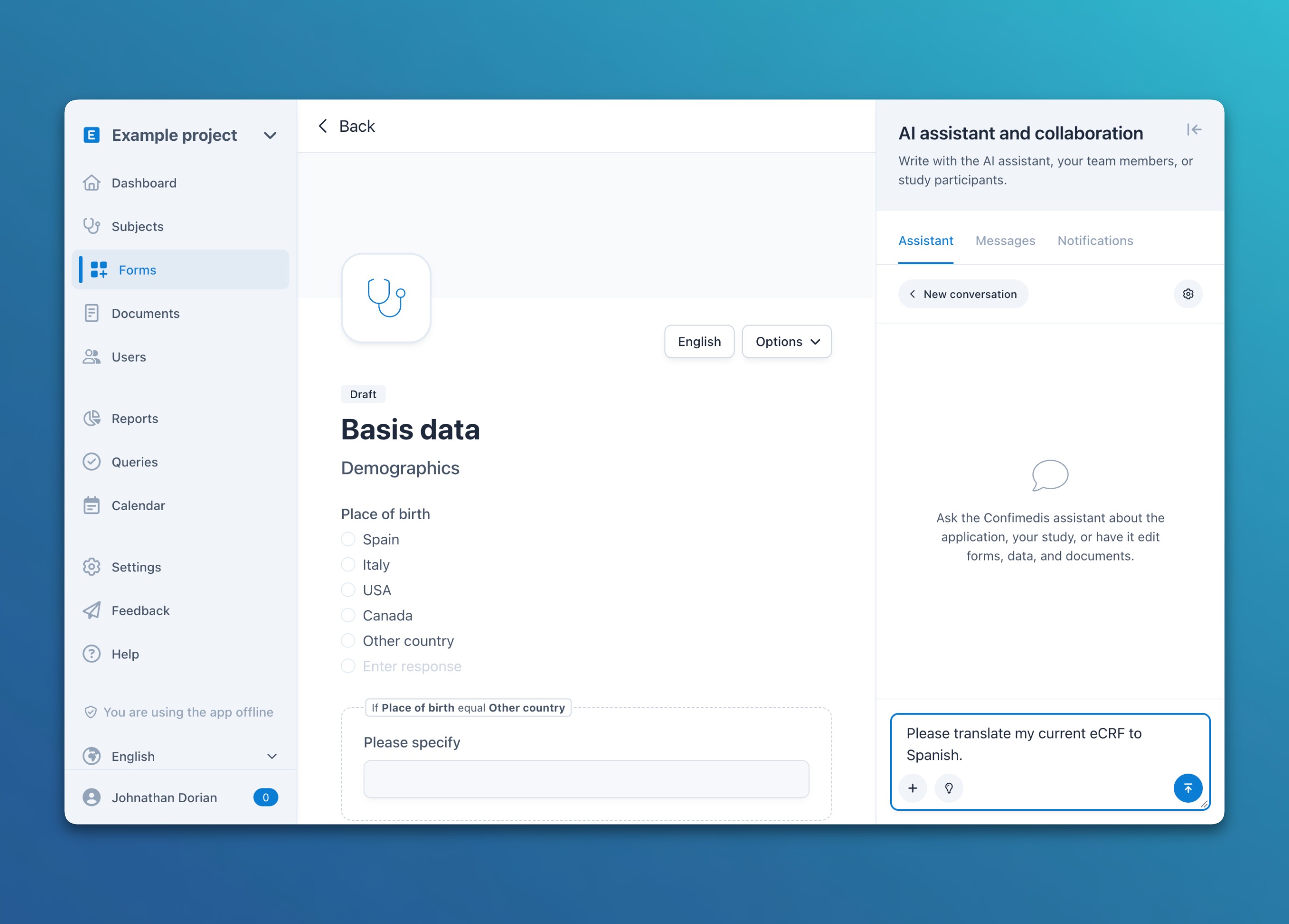The image size is (1289, 924).
Task: Expand the Example project dropdown
Action: coord(270,135)
